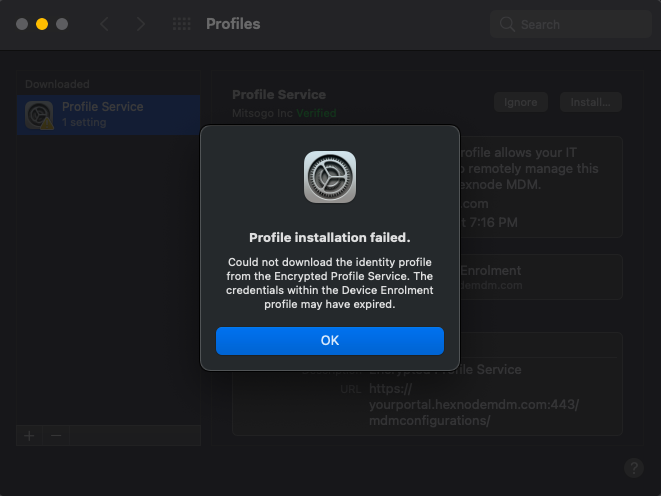Click the Install... button
Screen dimensions: 661x496
coord(590,102)
